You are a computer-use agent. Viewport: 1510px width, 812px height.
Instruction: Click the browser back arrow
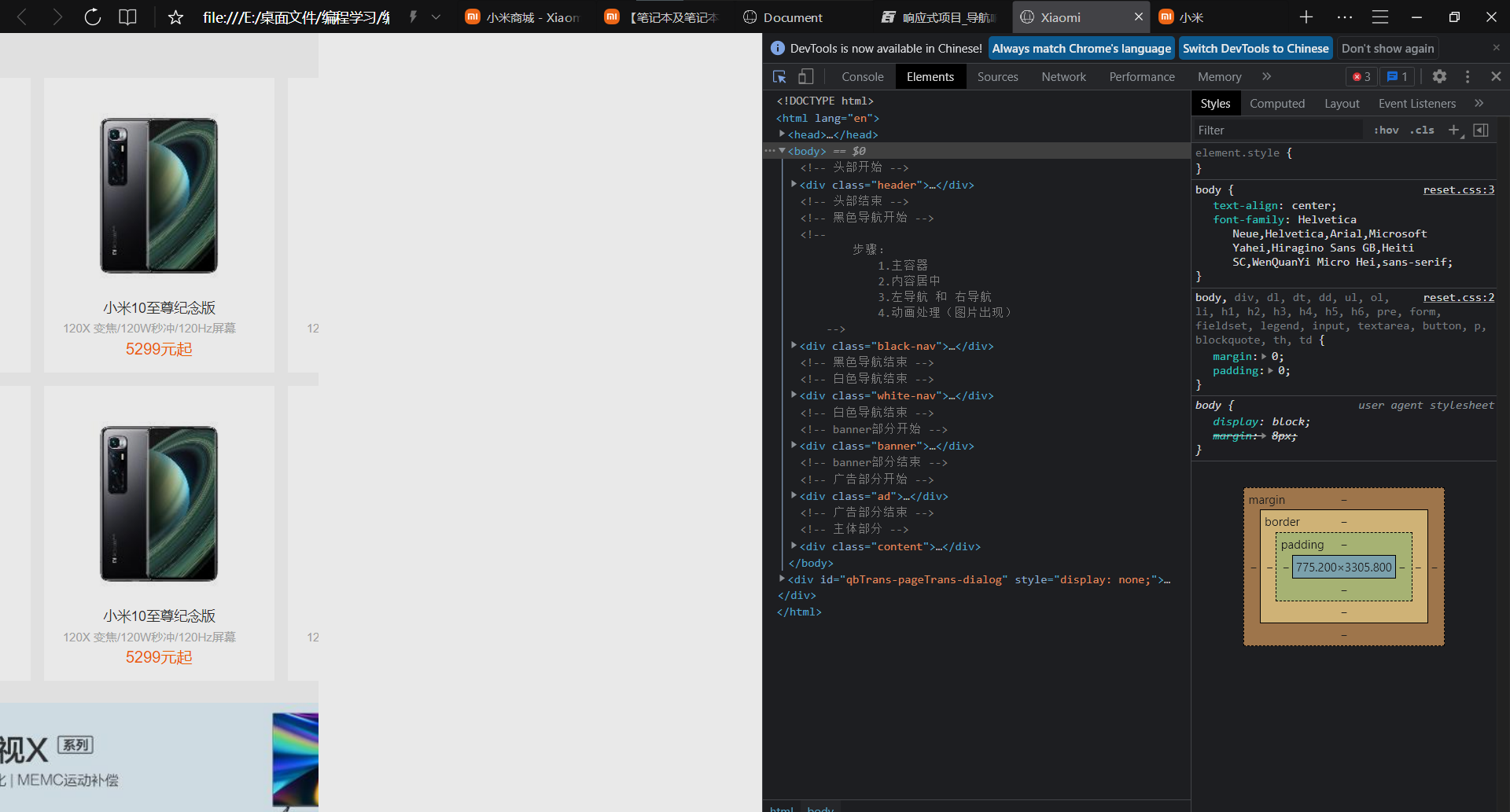pyautogui.click(x=21, y=17)
